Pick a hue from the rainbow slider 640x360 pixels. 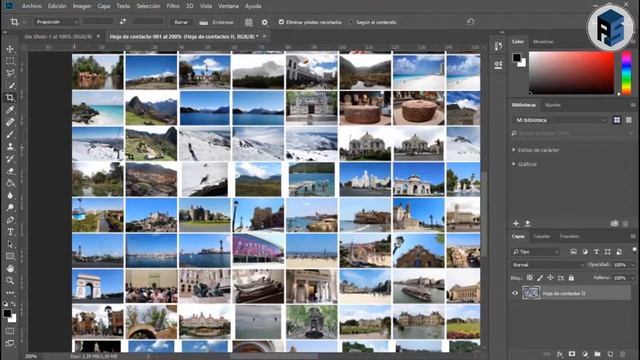[626, 73]
